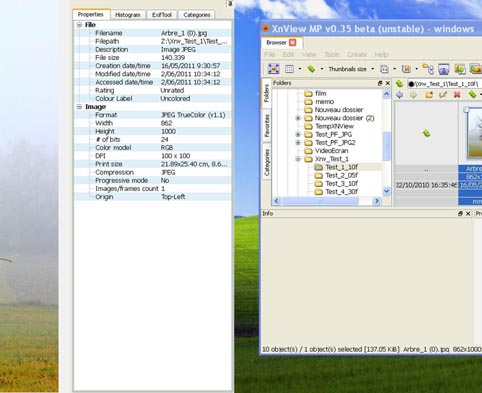Click the folder tree structure icon
Screen dimensions: 482x393
click(428, 69)
